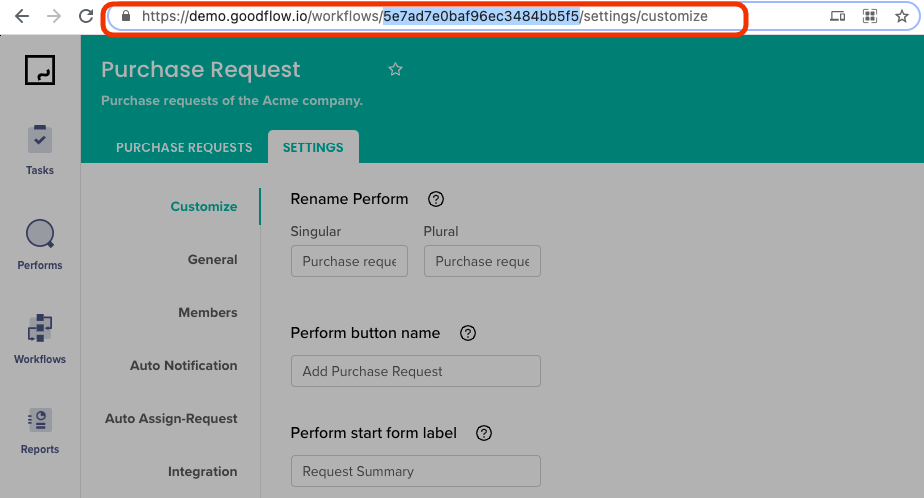Click the padlock site security icon
This screenshot has width=924, height=498.
pos(126,16)
